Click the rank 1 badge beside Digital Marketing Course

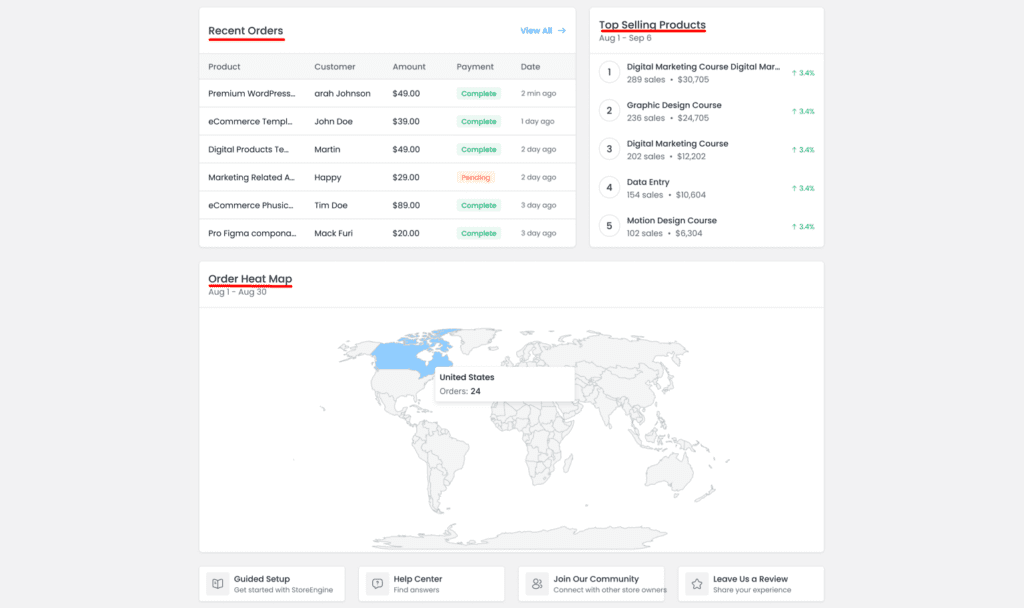(609, 71)
